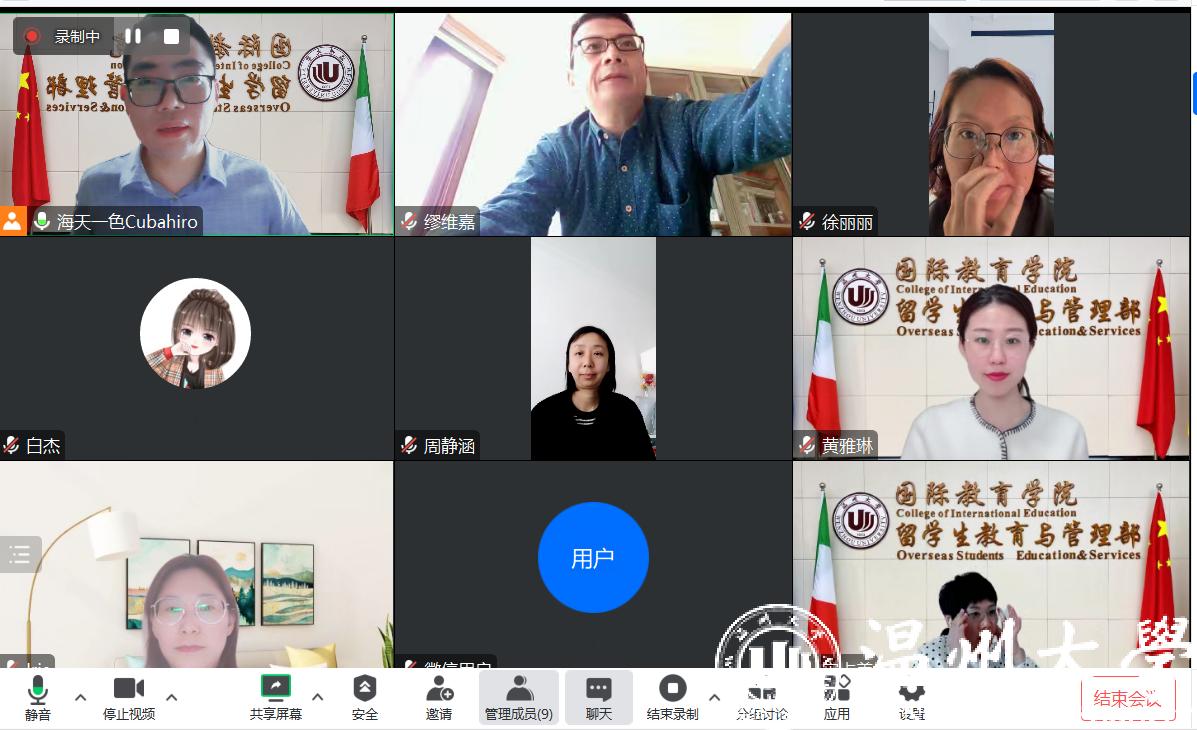Open 设置 settings gear in toolbar
The height and width of the screenshot is (730, 1197).
click(911, 697)
